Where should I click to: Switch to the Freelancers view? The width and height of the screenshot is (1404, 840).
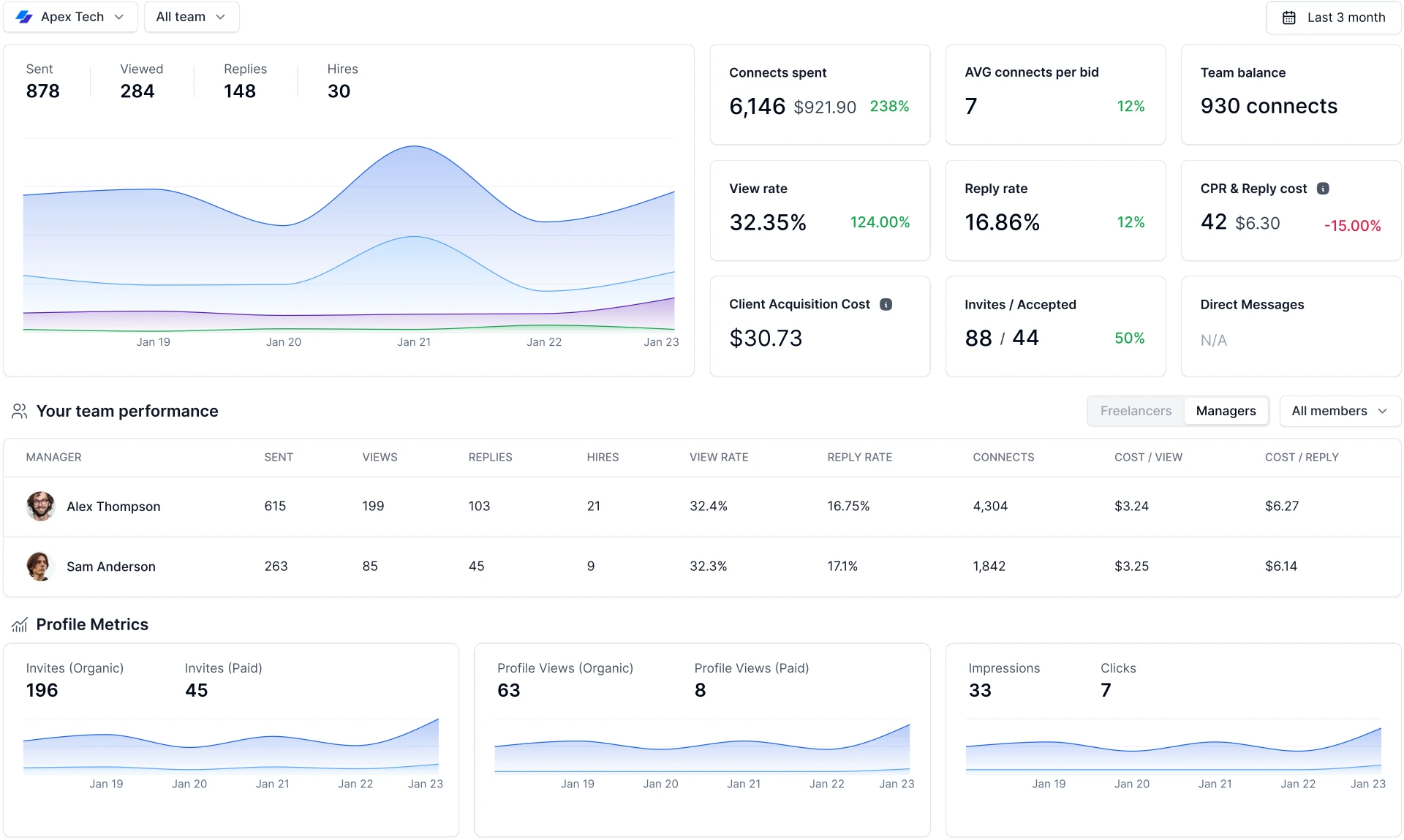pos(1135,411)
